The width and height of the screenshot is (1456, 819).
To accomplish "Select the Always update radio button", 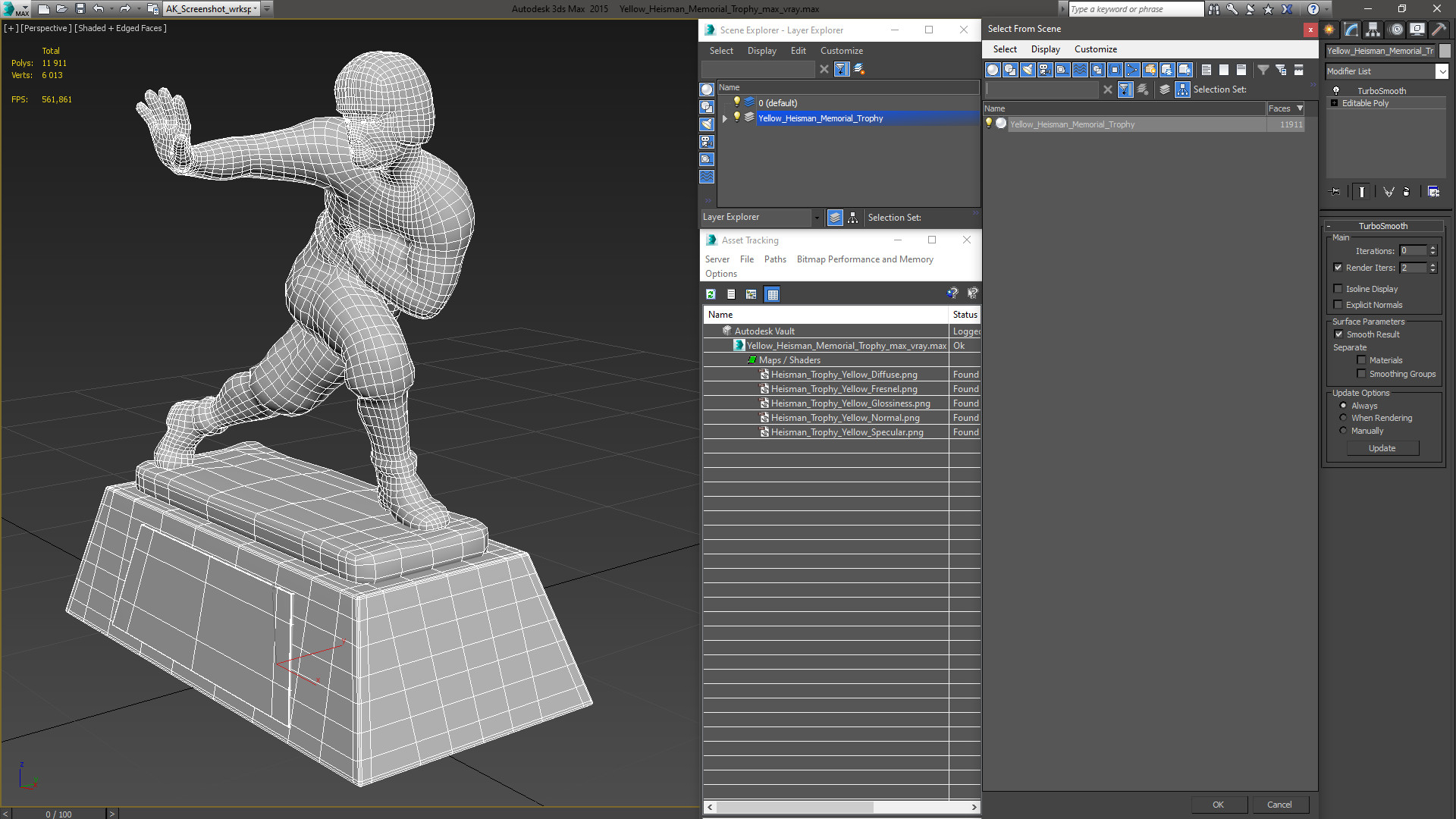I will pyautogui.click(x=1343, y=406).
